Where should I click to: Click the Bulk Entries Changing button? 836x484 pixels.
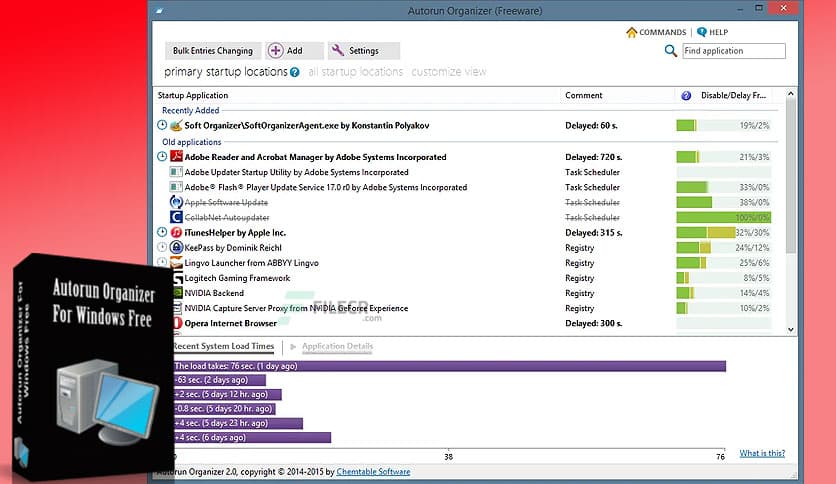pyautogui.click(x=213, y=51)
